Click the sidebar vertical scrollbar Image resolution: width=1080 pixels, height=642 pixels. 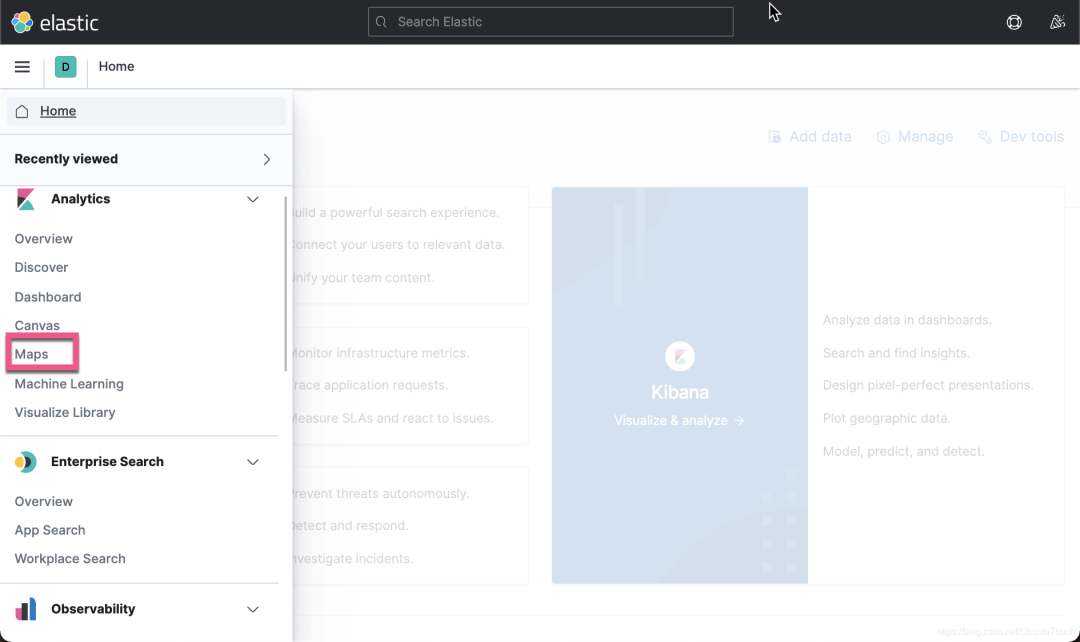pos(285,284)
